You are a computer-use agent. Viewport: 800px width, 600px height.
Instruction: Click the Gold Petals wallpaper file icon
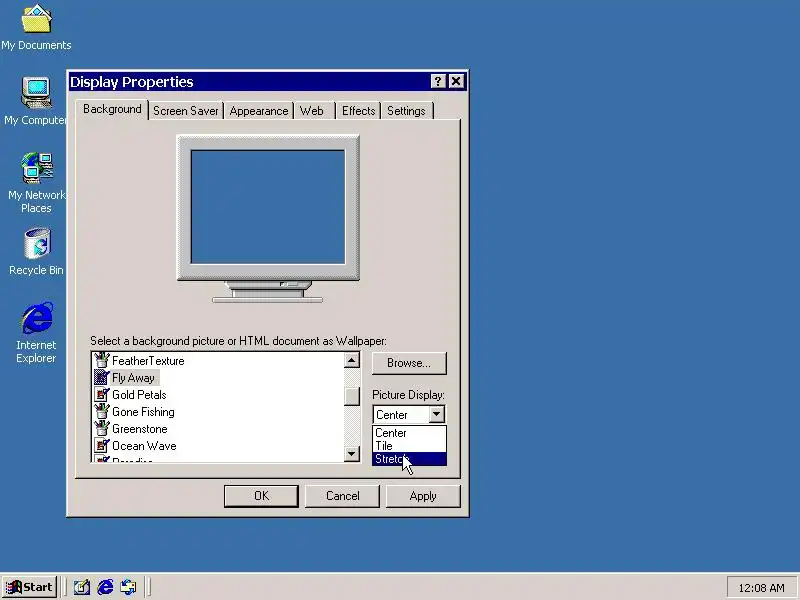pyautogui.click(x=102, y=394)
